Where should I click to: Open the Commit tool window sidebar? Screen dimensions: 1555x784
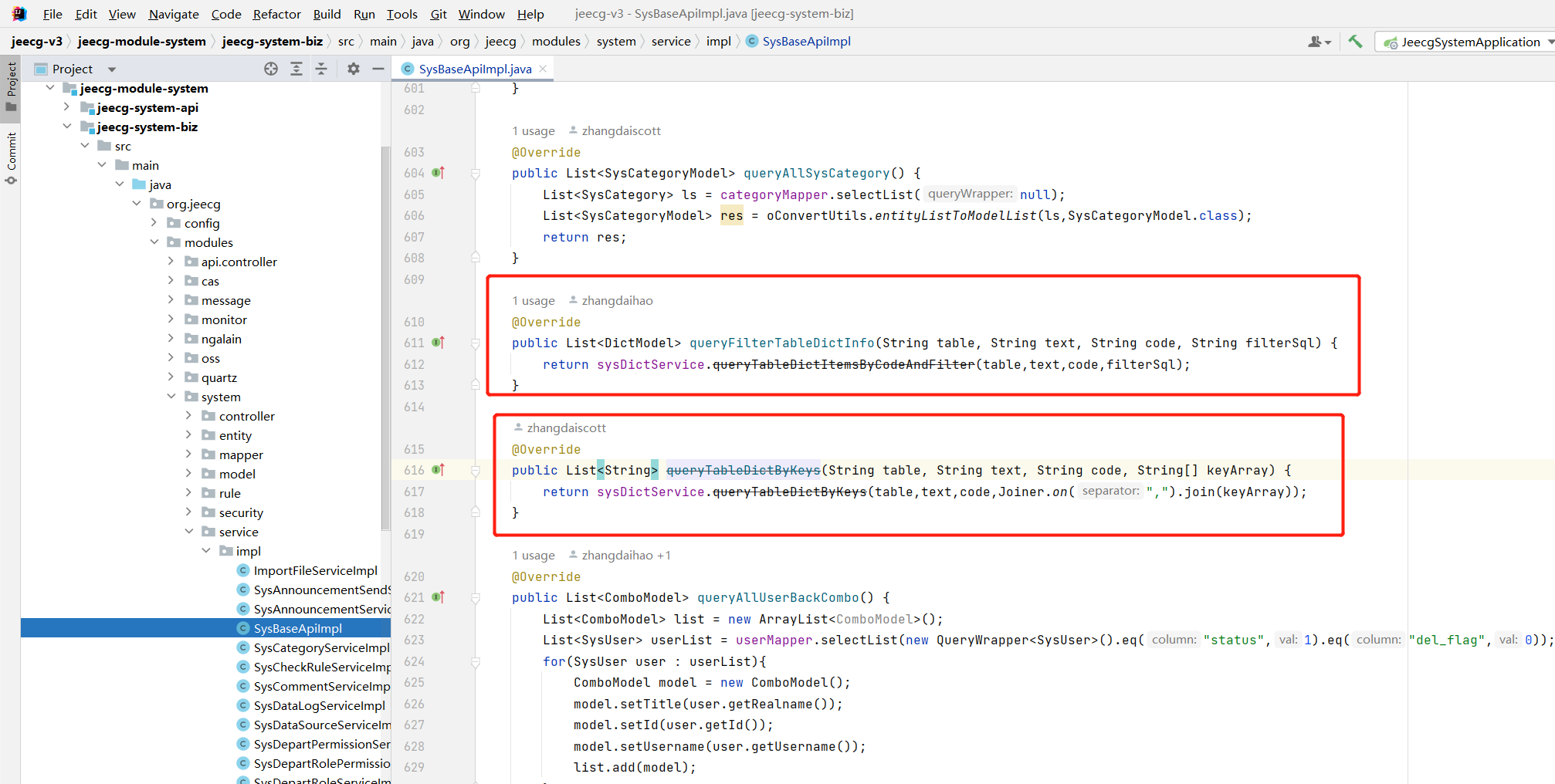pos(11,158)
